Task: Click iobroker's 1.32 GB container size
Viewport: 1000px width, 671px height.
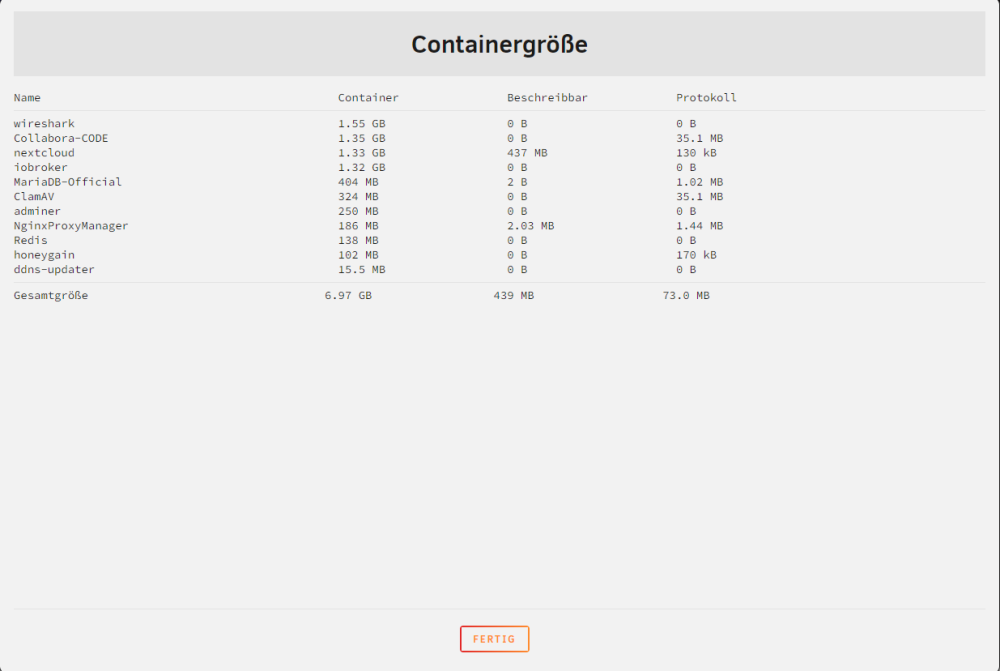Action: (362, 168)
